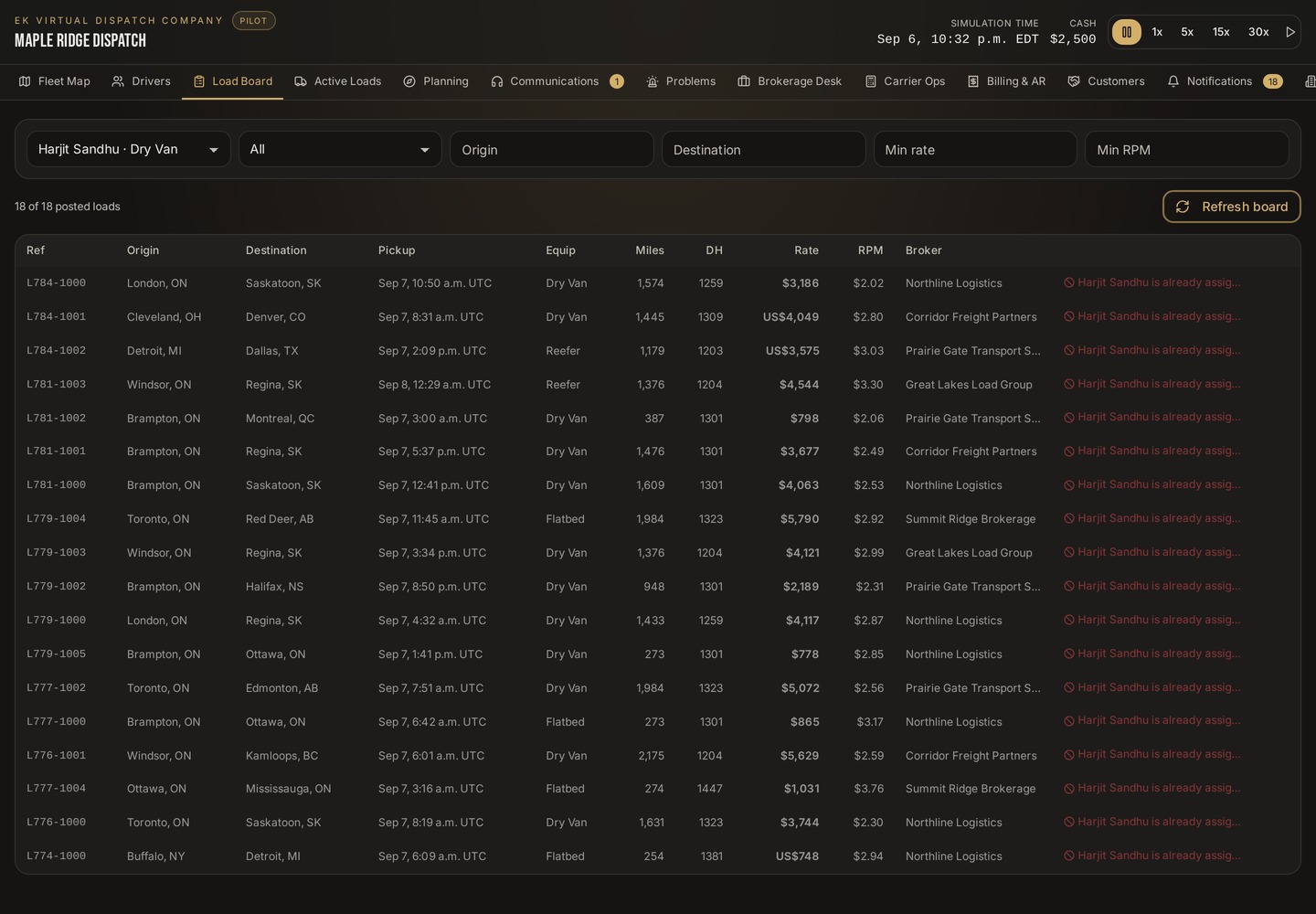Viewport: 1316px width, 914px height.
Task: Click the Rate column header
Action: click(x=806, y=250)
